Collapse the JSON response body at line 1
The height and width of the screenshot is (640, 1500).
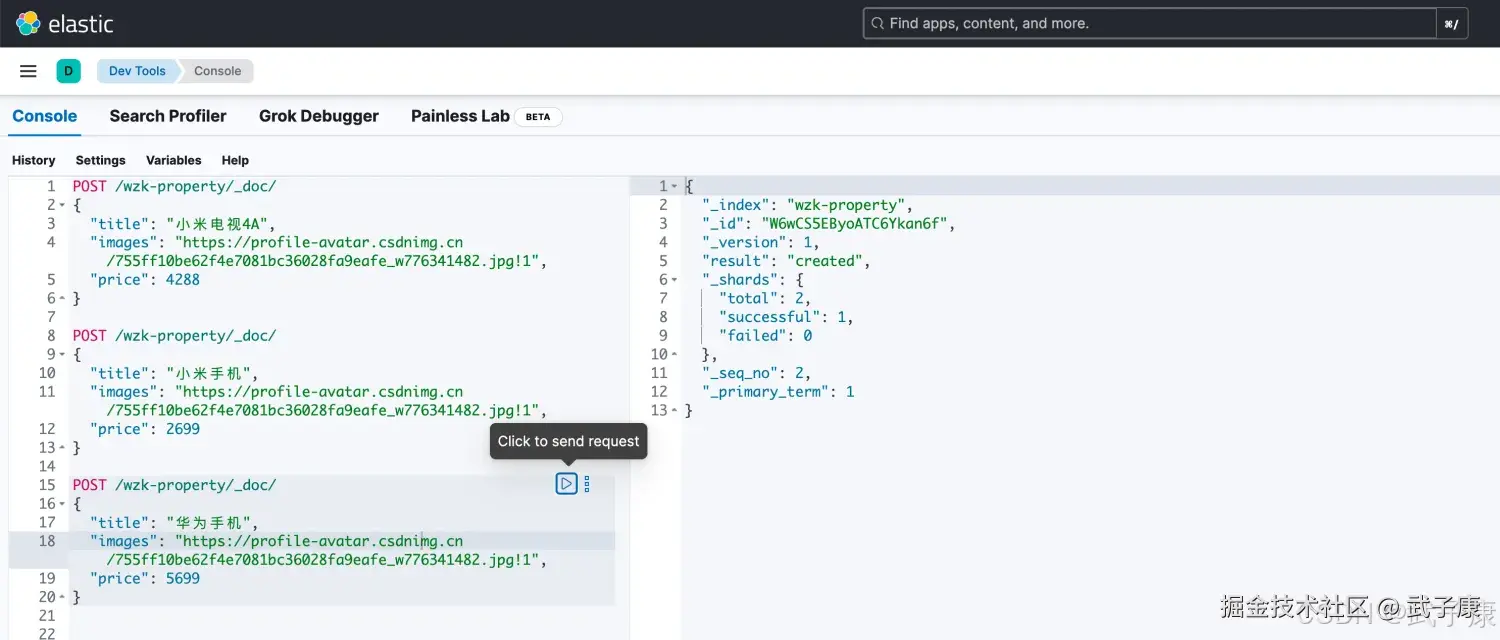coord(673,185)
